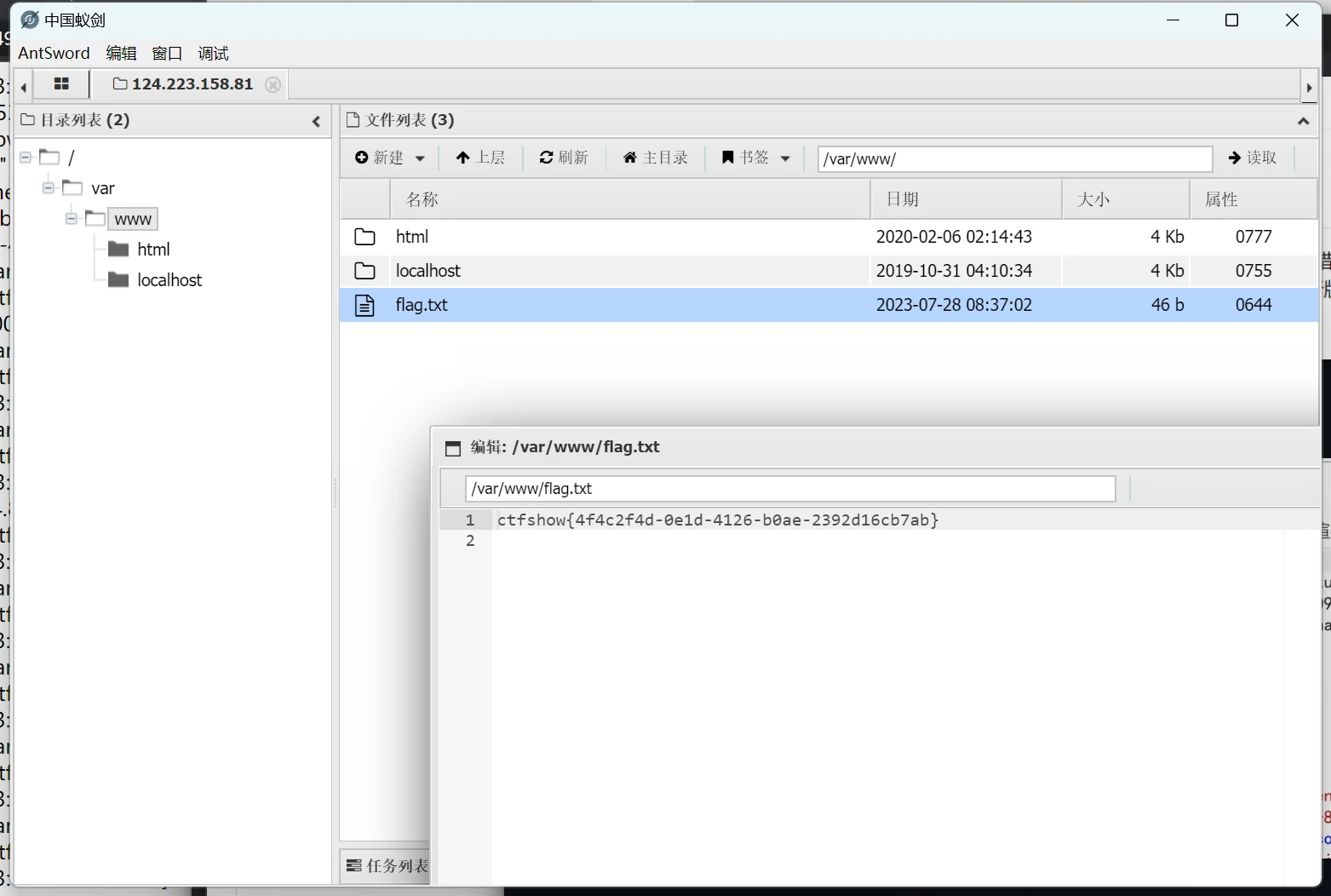
Task: Click the 读取 read arrow button
Action: tap(1252, 158)
